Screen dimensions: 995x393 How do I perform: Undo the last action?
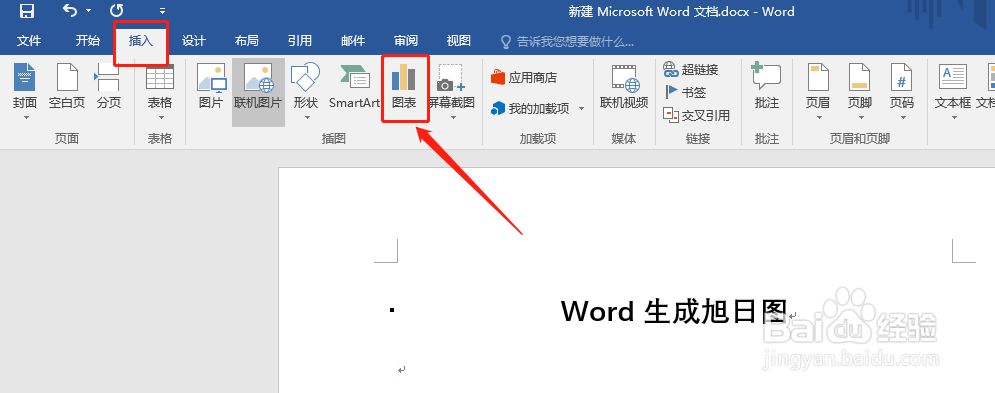(x=70, y=11)
